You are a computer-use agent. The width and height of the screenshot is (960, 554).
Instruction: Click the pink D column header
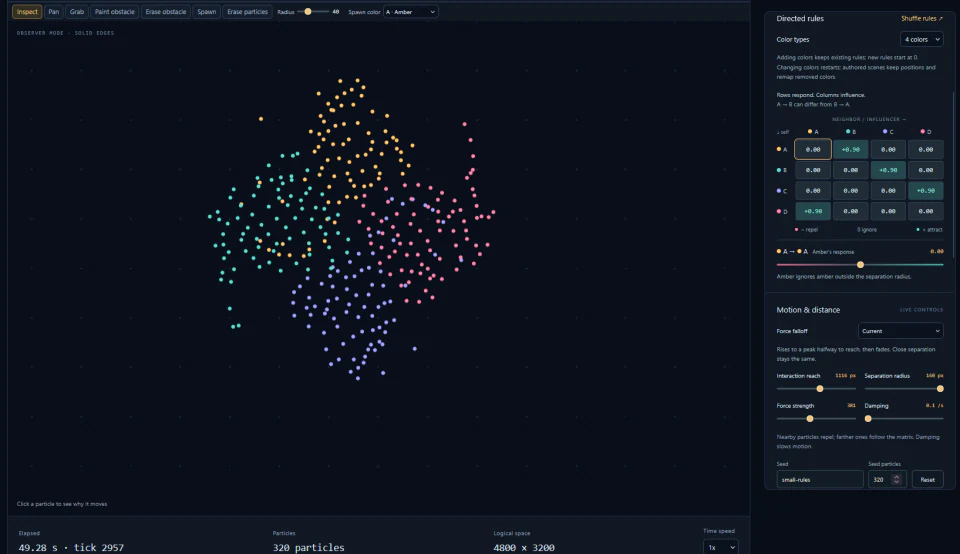click(x=926, y=132)
